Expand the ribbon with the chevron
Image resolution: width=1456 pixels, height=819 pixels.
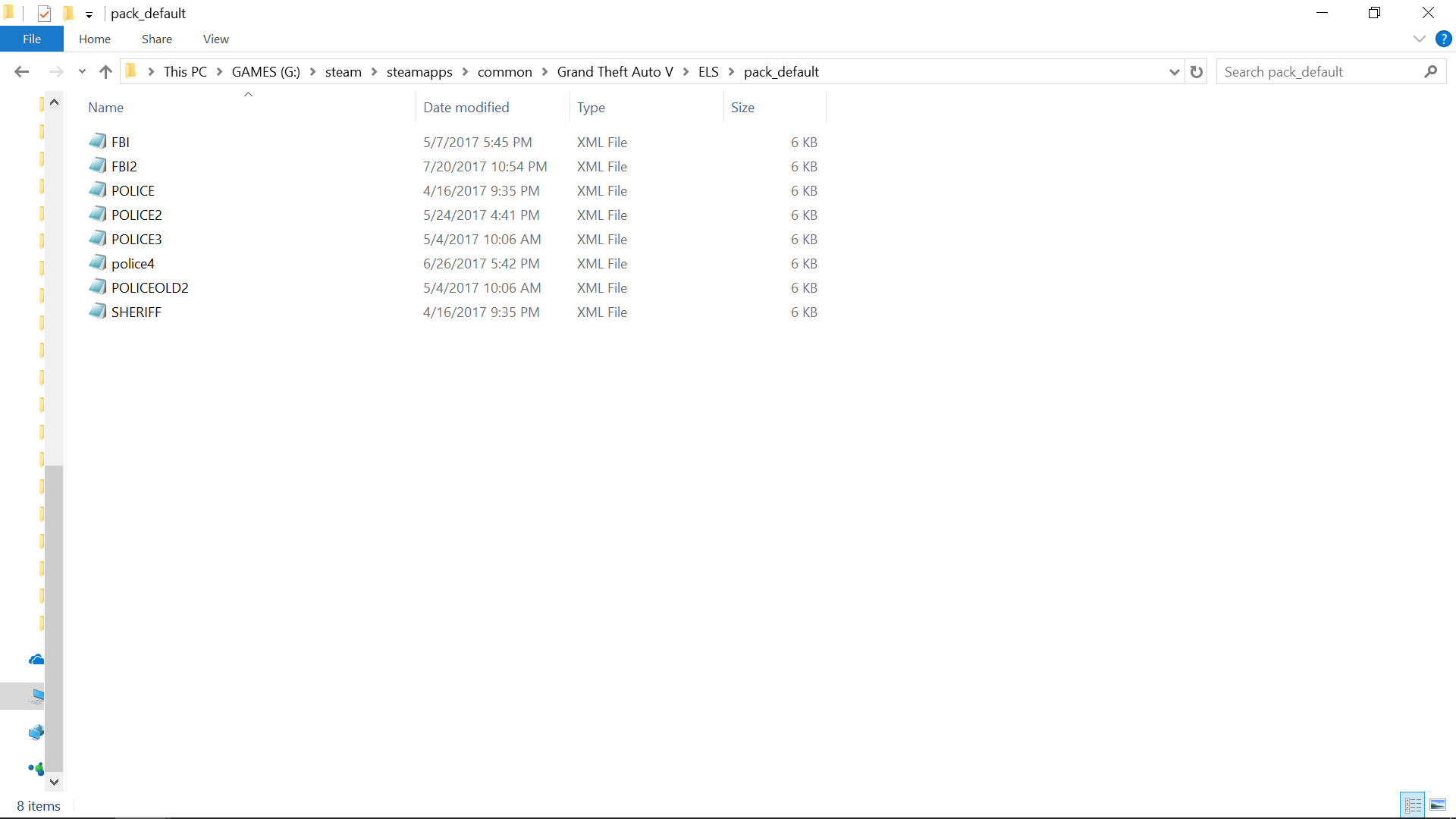[1419, 39]
